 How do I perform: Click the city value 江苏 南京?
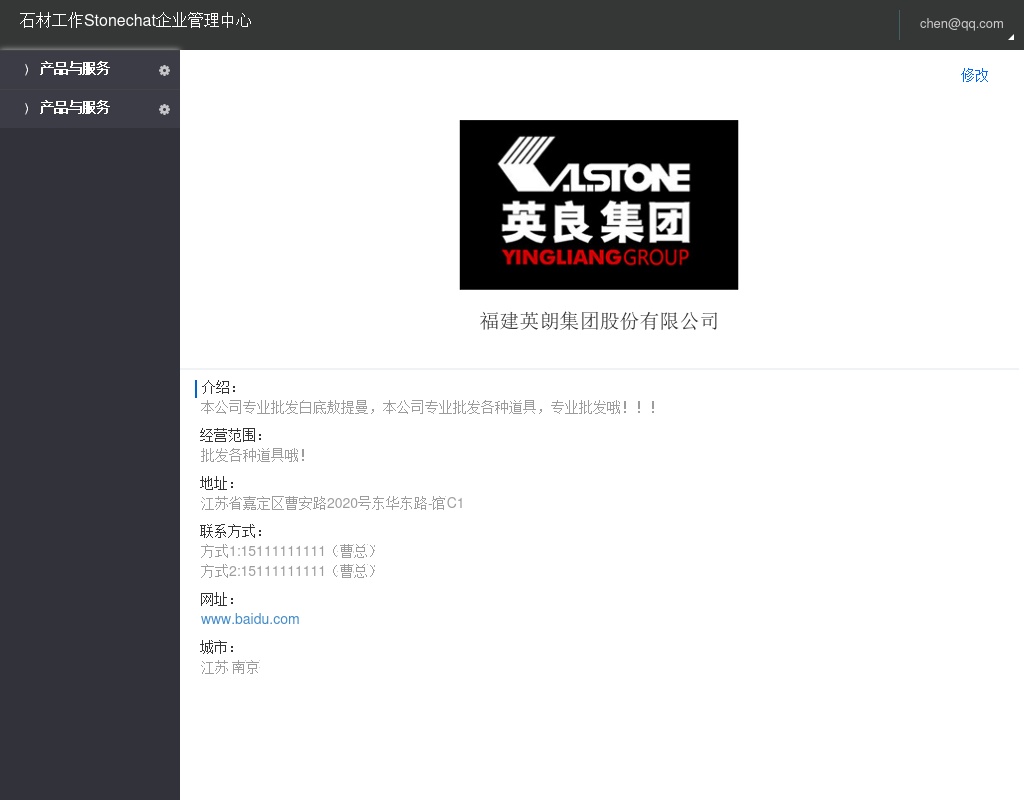pos(230,667)
